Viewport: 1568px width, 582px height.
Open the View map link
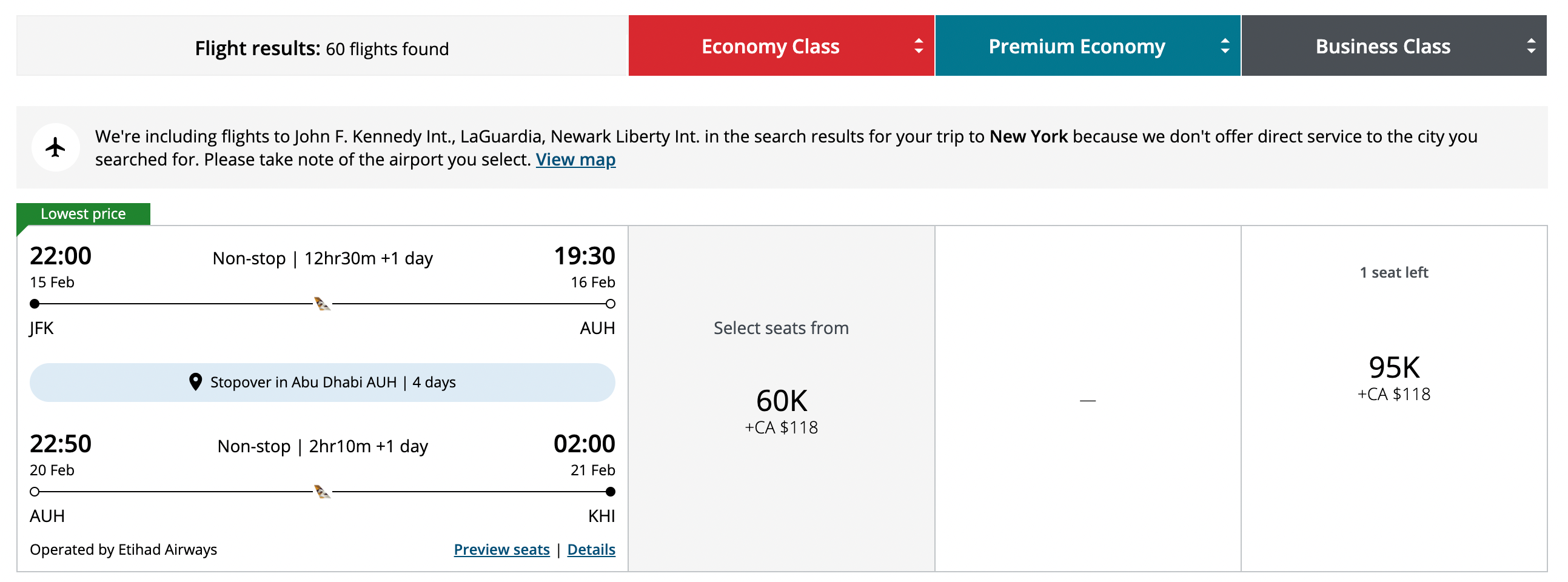point(575,159)
